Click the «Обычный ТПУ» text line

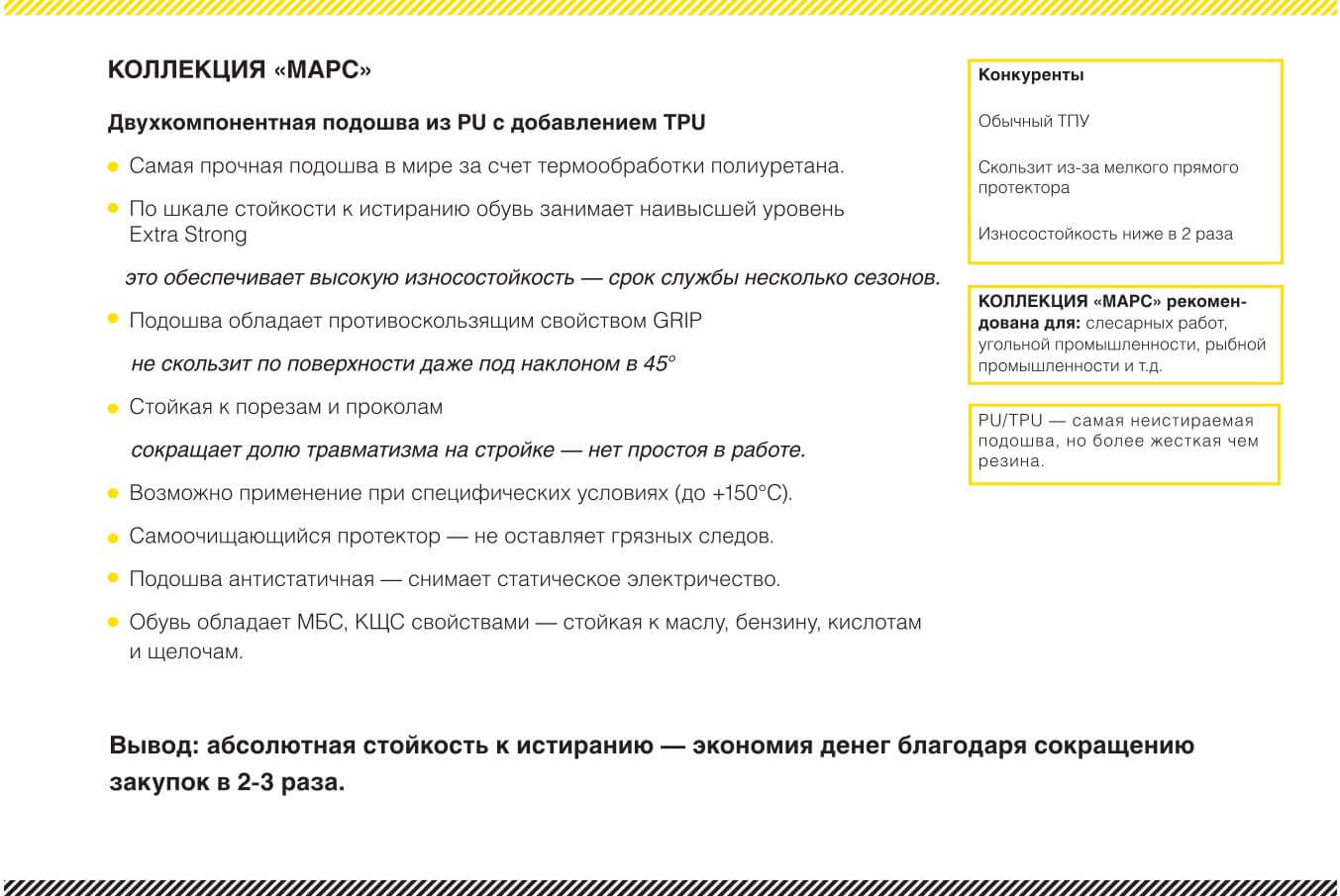point(1033,121)
